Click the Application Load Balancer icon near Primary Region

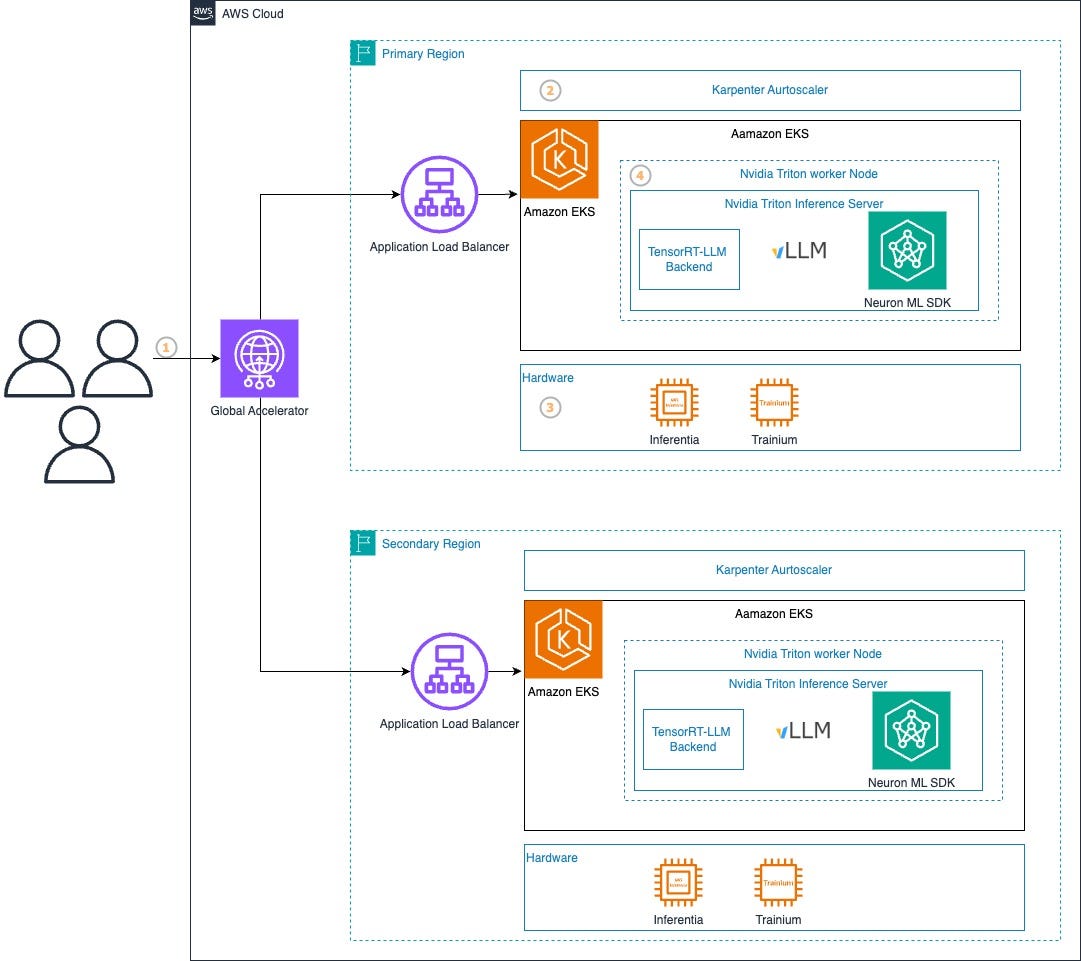(440, 195)
